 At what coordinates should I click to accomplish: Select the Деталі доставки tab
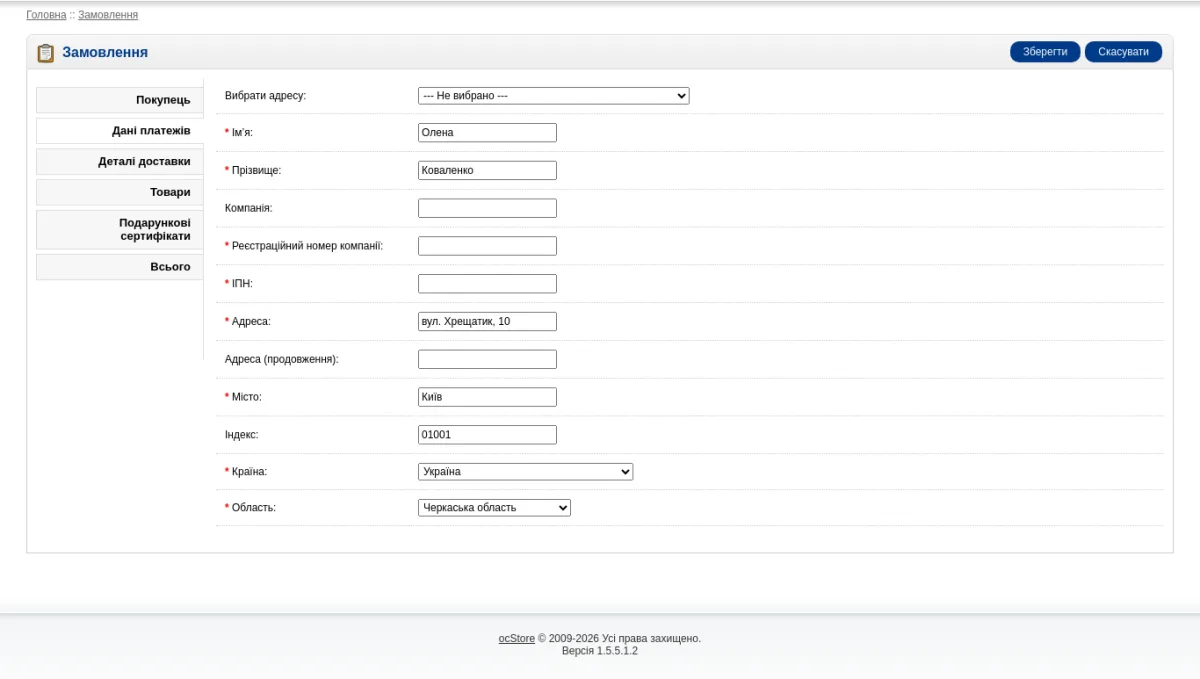tap(120, 161)
